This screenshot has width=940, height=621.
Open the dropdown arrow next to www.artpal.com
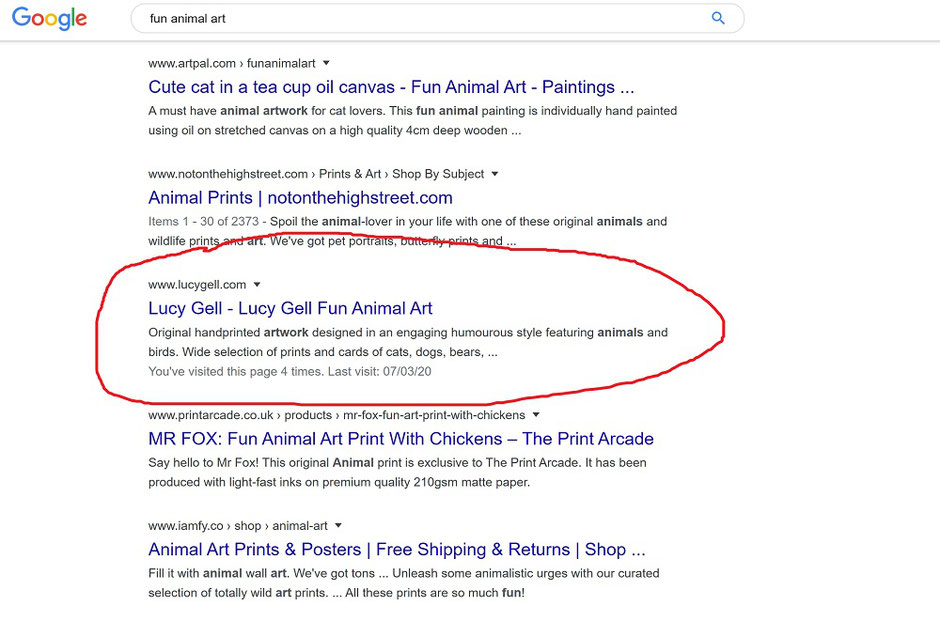tap(326, 63)
